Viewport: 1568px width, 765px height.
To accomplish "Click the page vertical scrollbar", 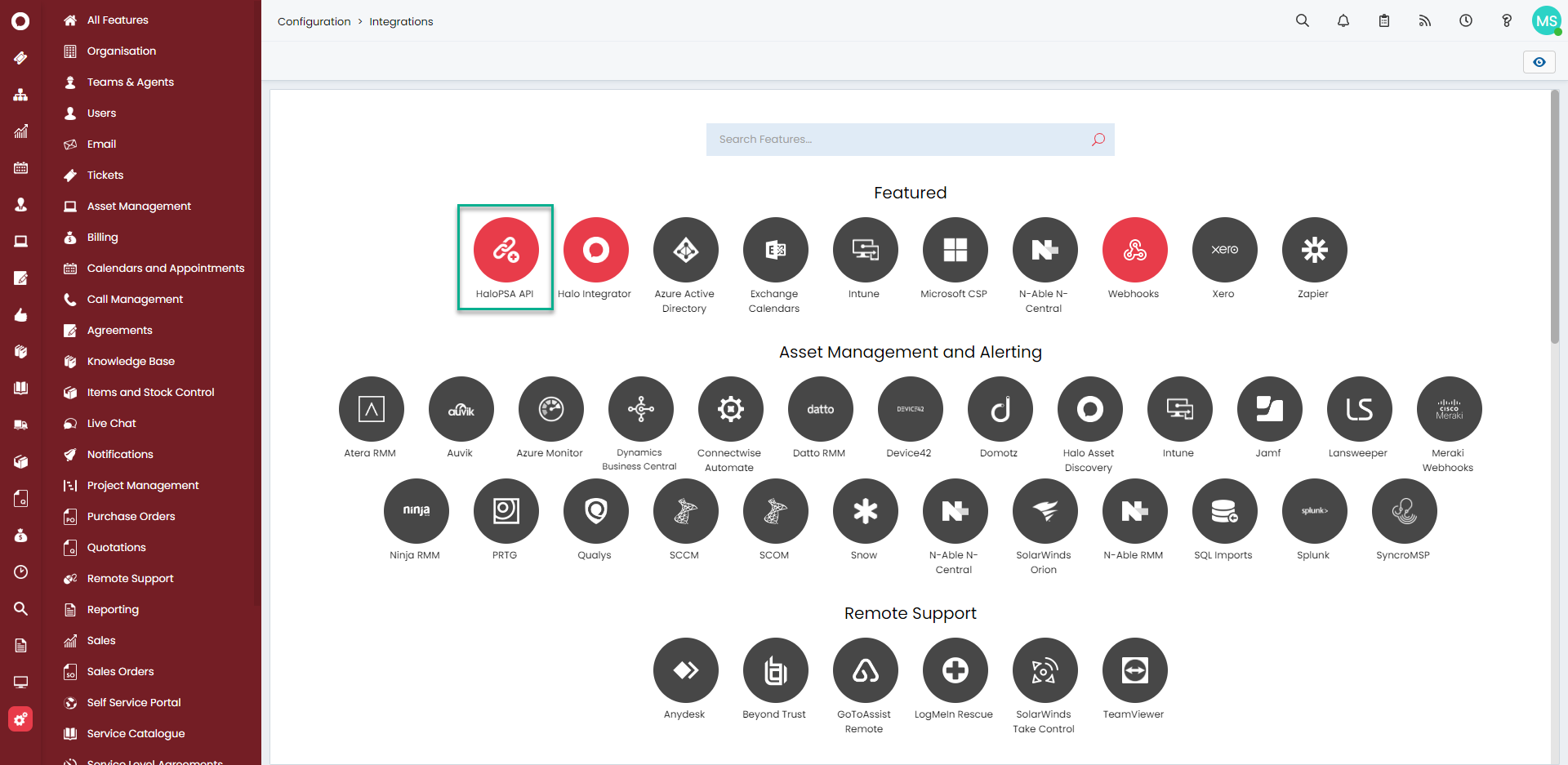I will coord(1555,219).
